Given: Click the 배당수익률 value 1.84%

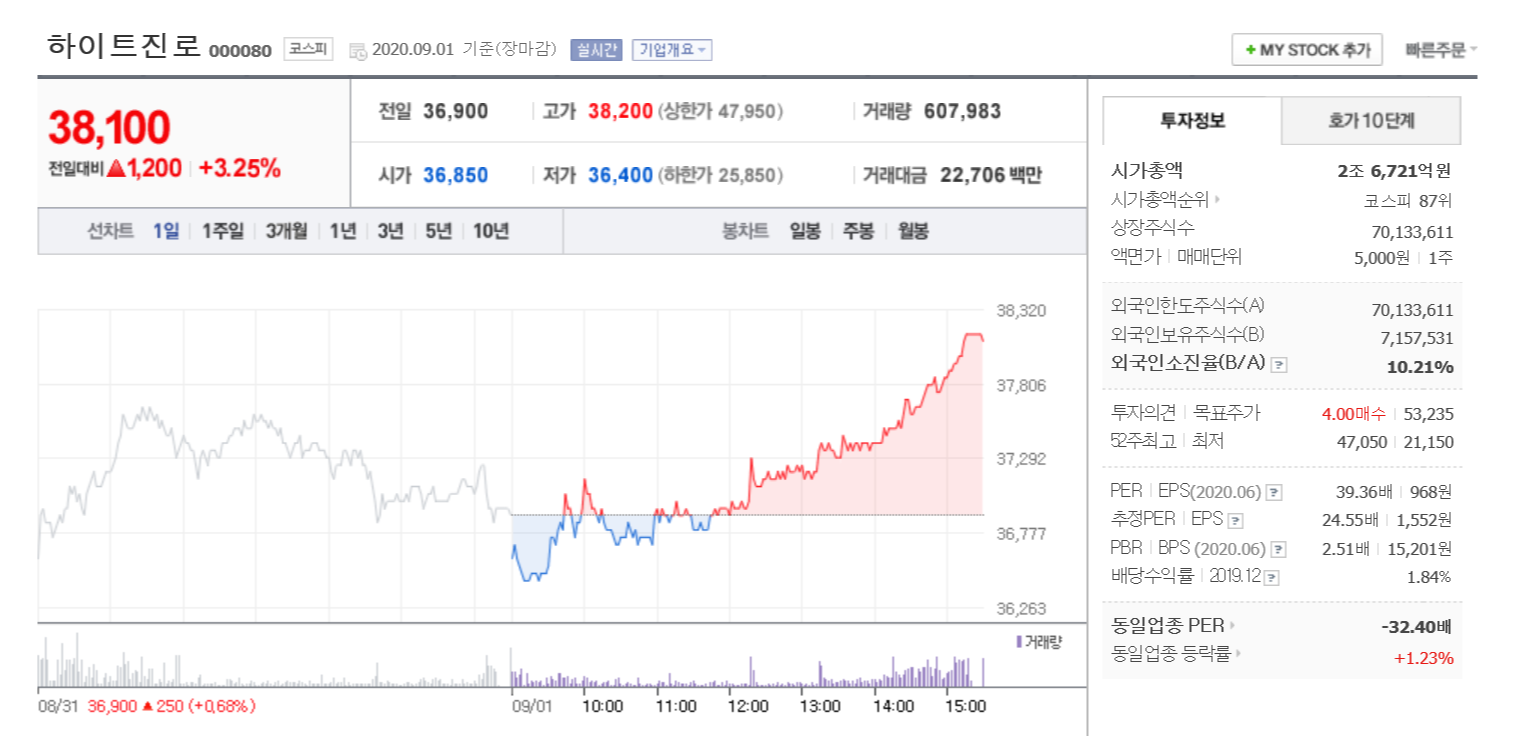Looking at the screenshot, I should pyautogui.click(x=1430, y=577).
